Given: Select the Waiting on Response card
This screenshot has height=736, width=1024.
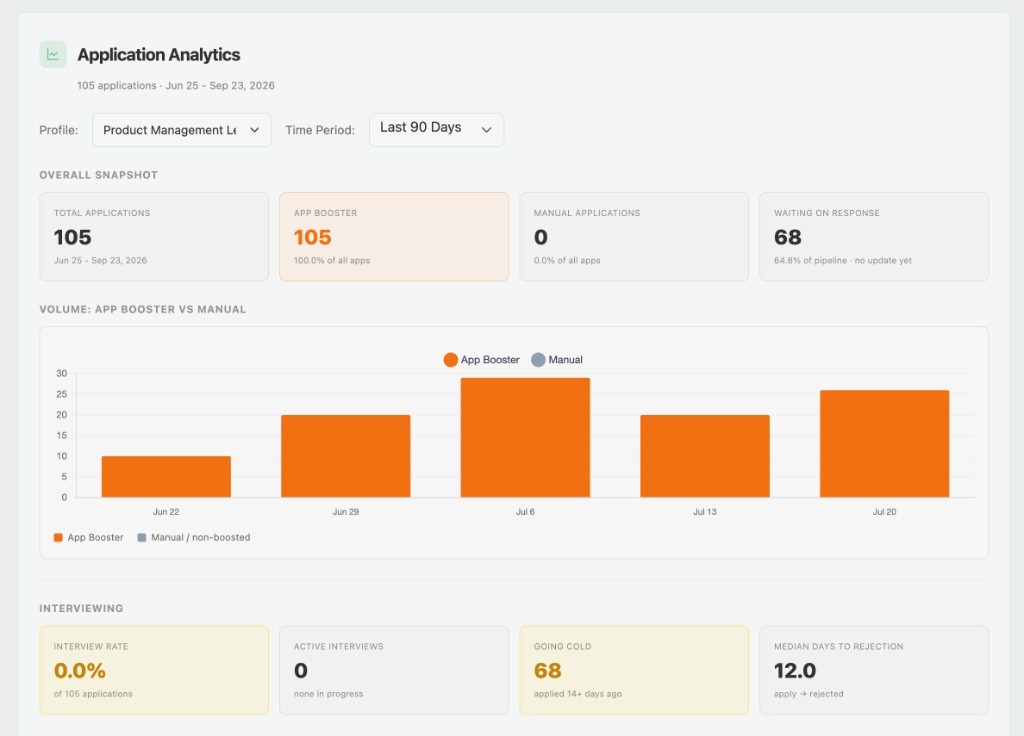Looking at the screenshot, I should coord(874,236).
